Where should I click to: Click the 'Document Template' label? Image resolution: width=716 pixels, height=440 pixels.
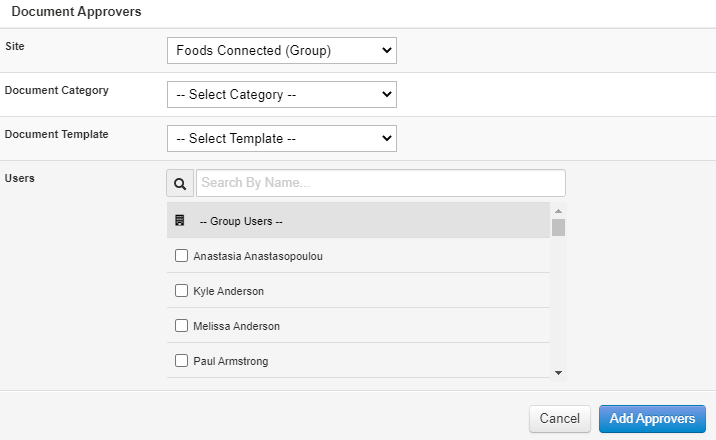pyautogui.click(x=57, y=134)
